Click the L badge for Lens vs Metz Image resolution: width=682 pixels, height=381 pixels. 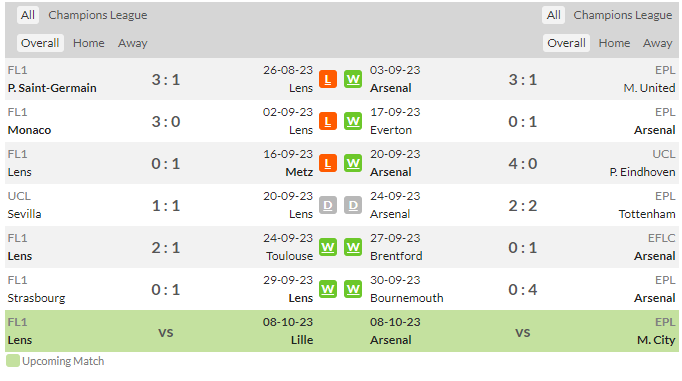[x=328, y=164]
